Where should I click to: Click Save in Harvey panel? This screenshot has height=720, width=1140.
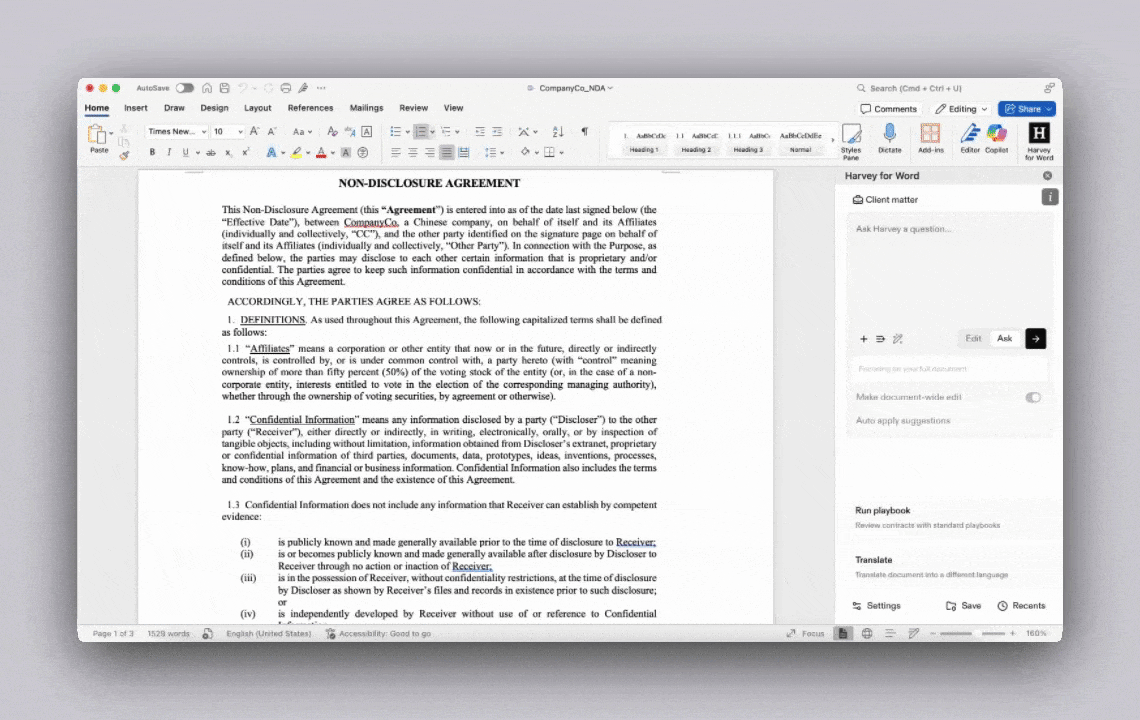tap(963, 606)
